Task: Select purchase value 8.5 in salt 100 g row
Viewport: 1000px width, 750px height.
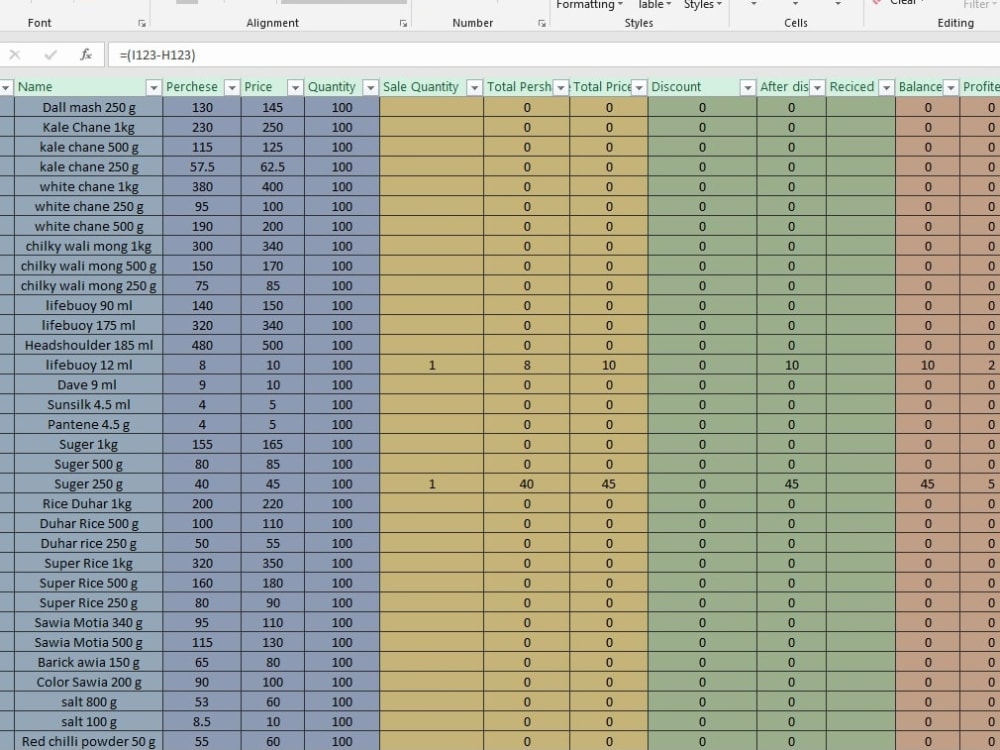Action: (x=202, y=721)
